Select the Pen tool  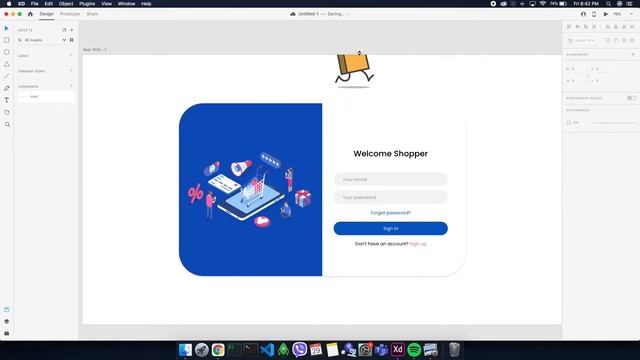tap(7, 88)
